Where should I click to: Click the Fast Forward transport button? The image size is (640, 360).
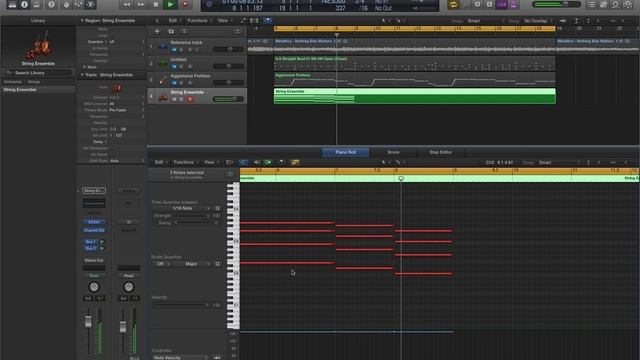point(141,4)
